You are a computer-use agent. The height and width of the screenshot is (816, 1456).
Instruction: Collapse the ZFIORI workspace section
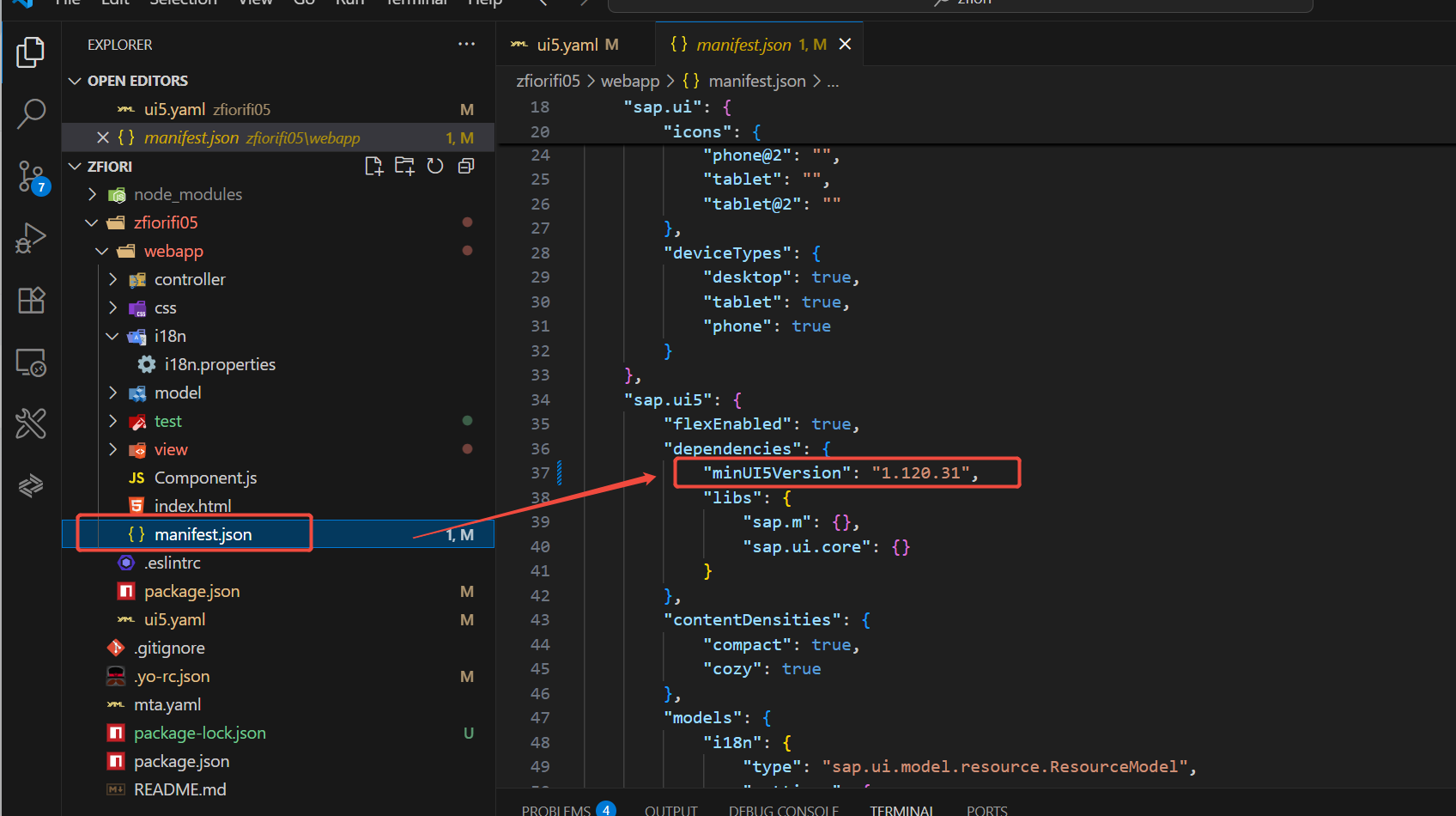75,167
